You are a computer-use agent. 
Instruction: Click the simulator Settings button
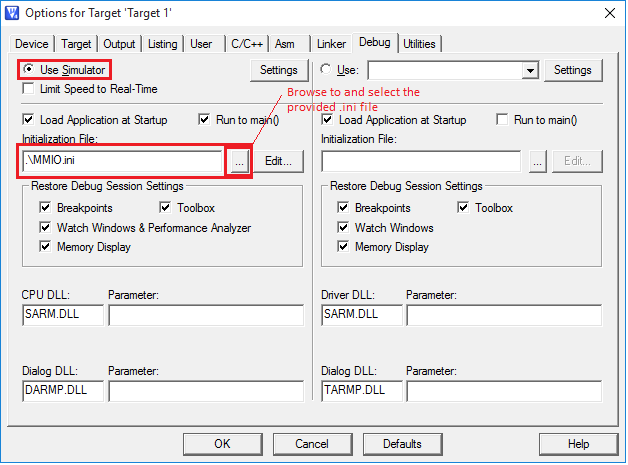tap(278, 70)
